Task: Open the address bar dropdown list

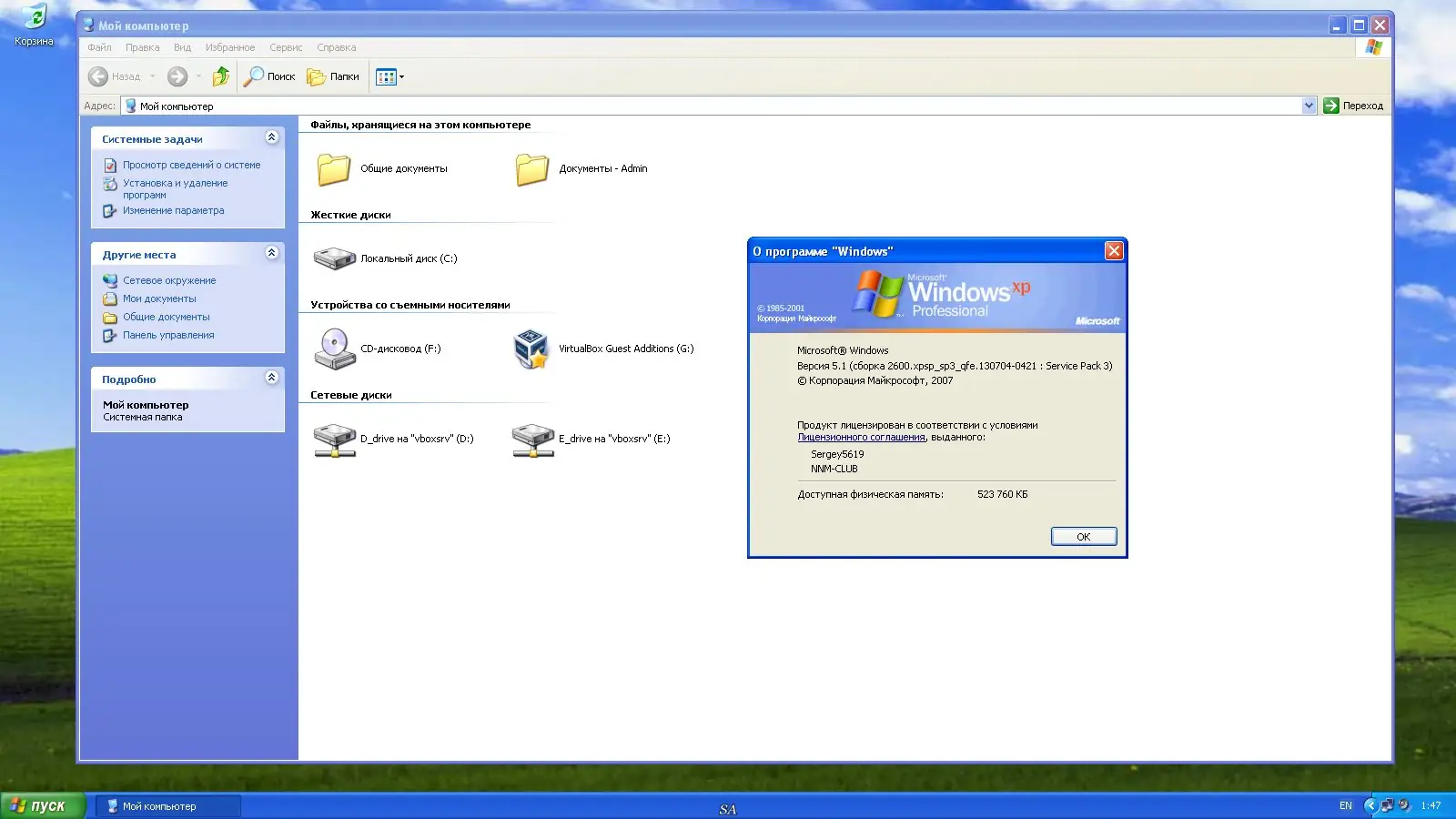Action: [x=1309, y=106]
